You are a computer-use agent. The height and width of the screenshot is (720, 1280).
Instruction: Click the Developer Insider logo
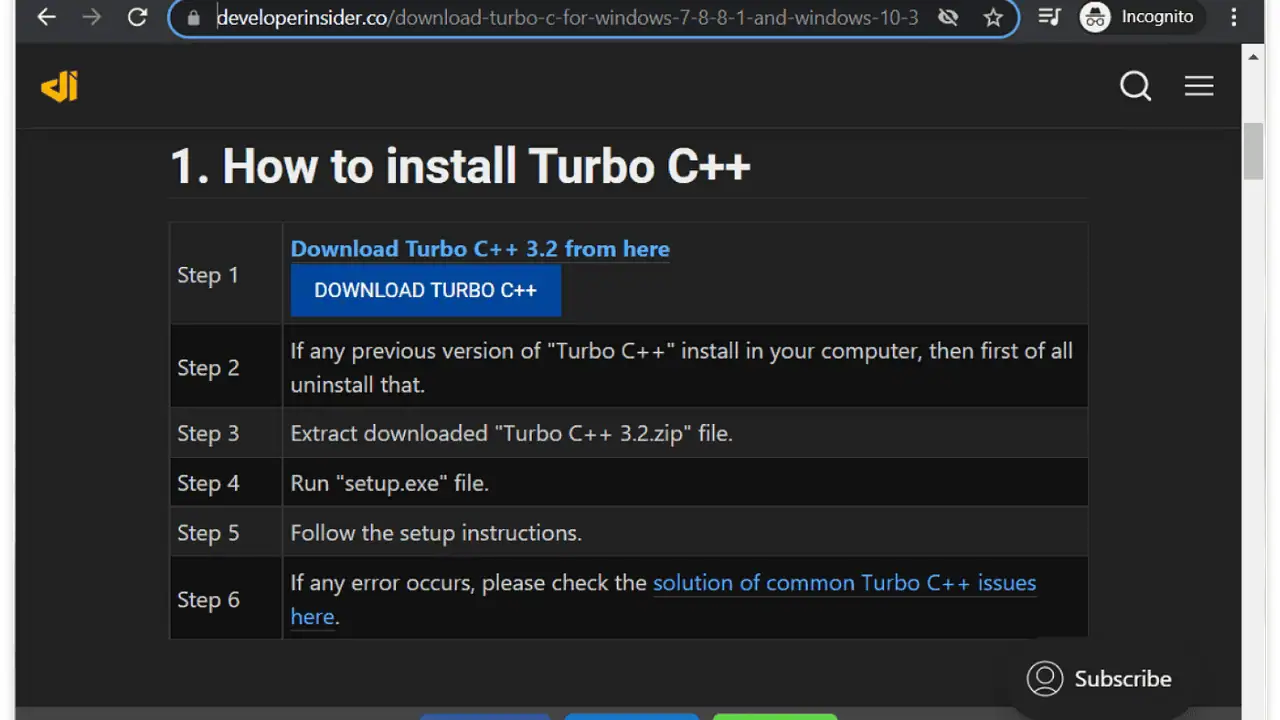click(59, 87)
